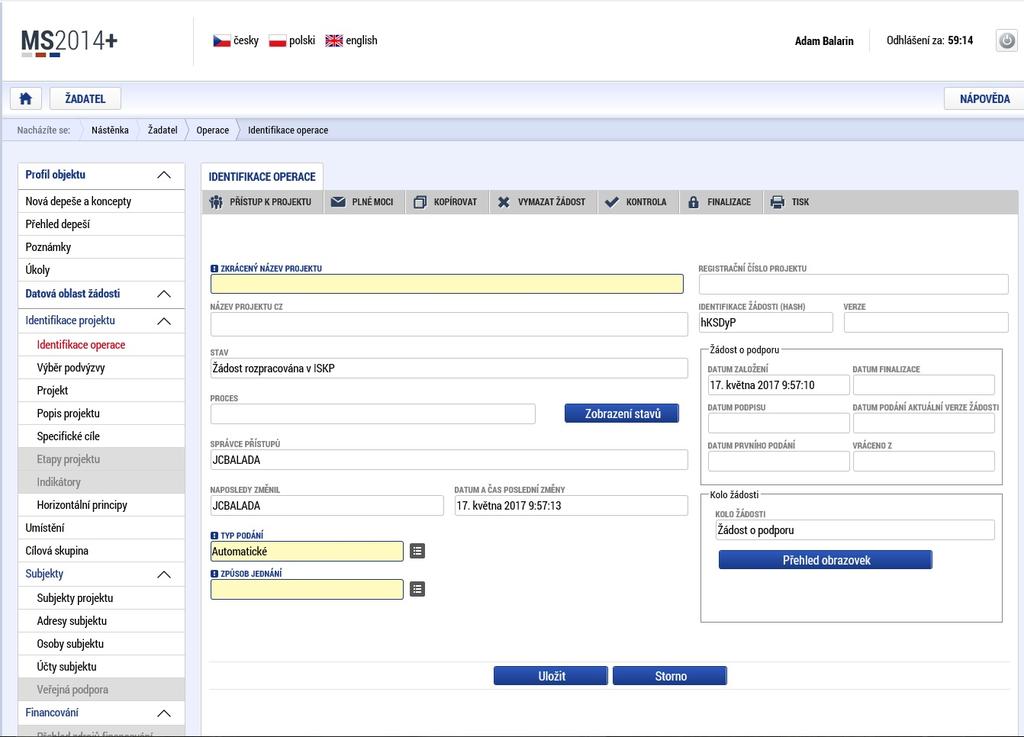Focus the Název projektu CZ field
The height and width of the screenshot is (737, 1024).
pos(449,324)
